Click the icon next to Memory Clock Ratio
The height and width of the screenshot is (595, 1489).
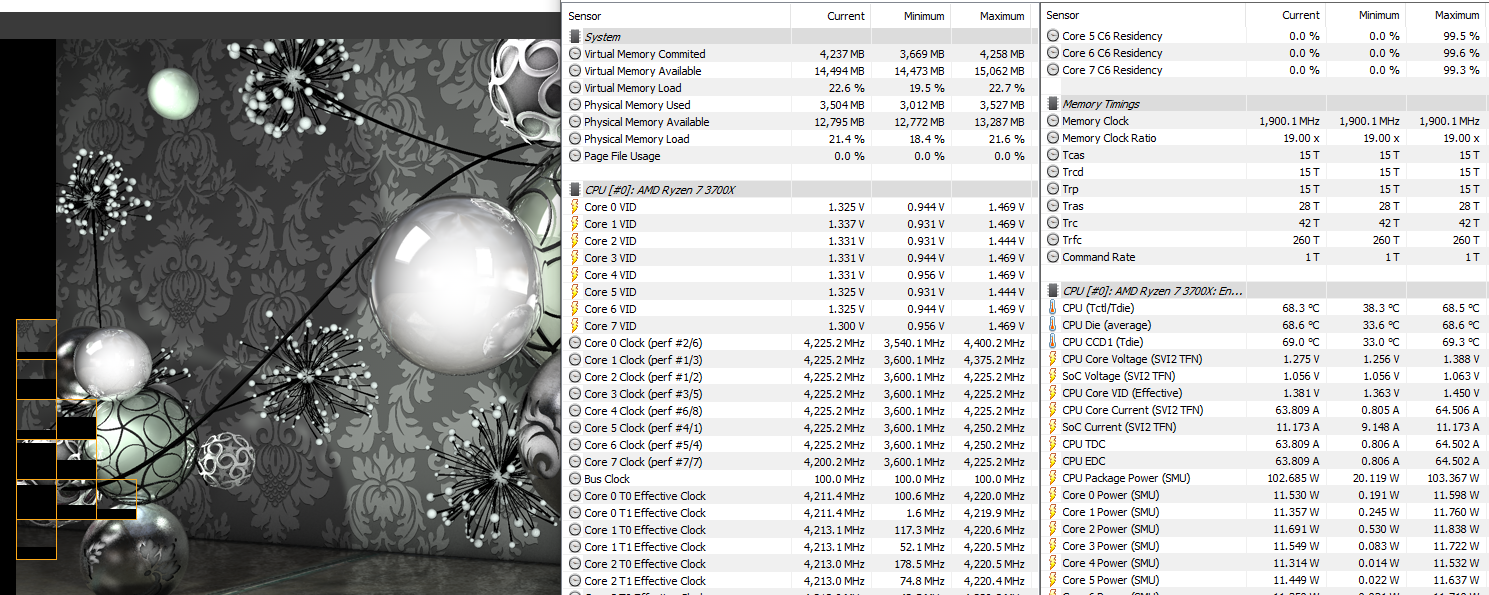(1052, 138)
